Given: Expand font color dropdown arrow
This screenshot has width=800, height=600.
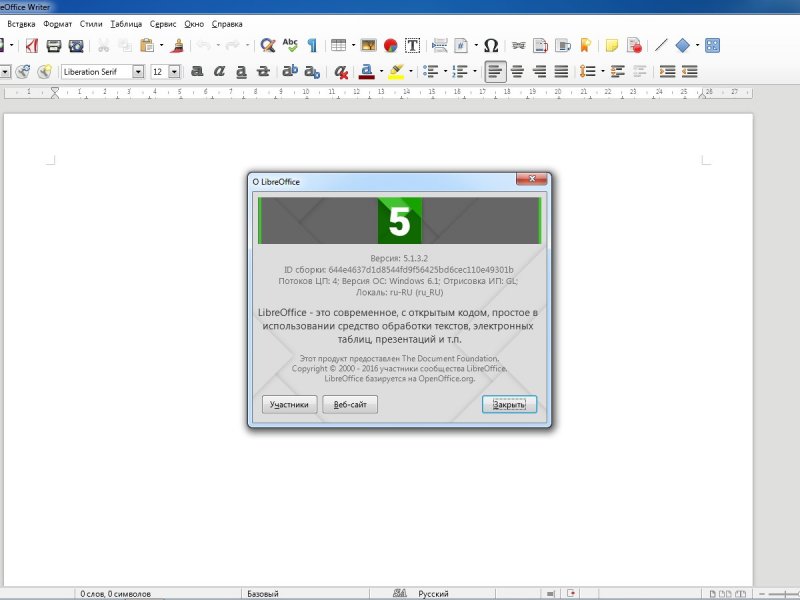Looking at the screenshot, I should pos(381,72).
